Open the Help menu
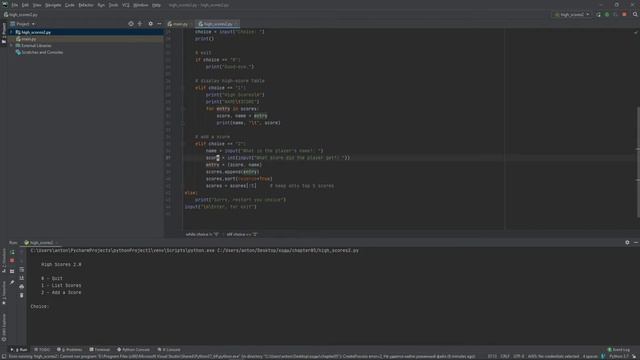 tap(156, 5)
